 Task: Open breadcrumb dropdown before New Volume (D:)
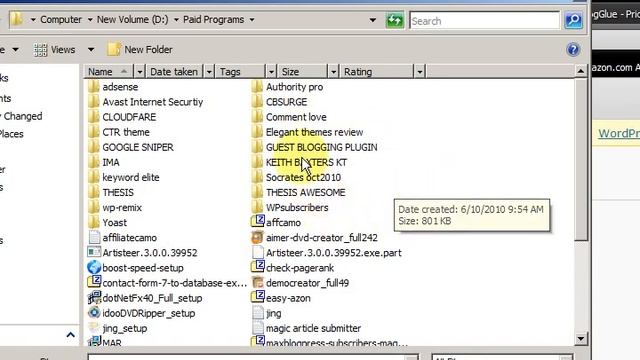[90, 20]
